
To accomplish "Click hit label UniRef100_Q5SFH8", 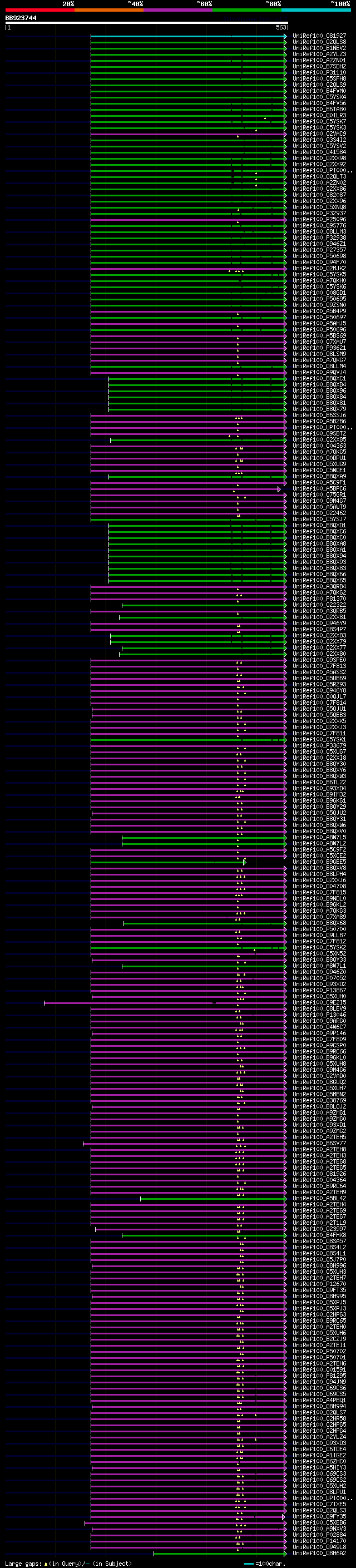I will click(x=319, y=78).
